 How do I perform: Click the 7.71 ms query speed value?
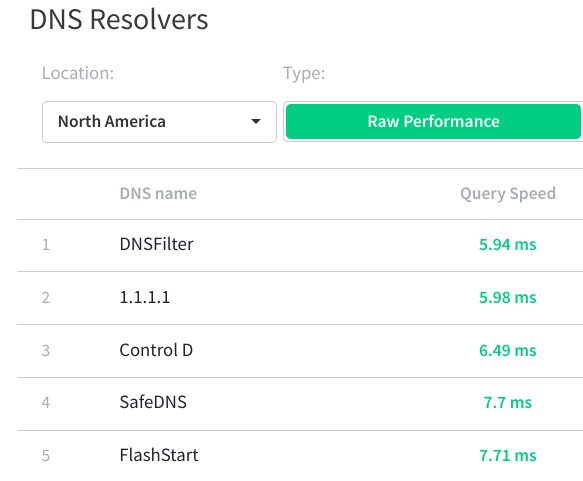tap(508, 455)
